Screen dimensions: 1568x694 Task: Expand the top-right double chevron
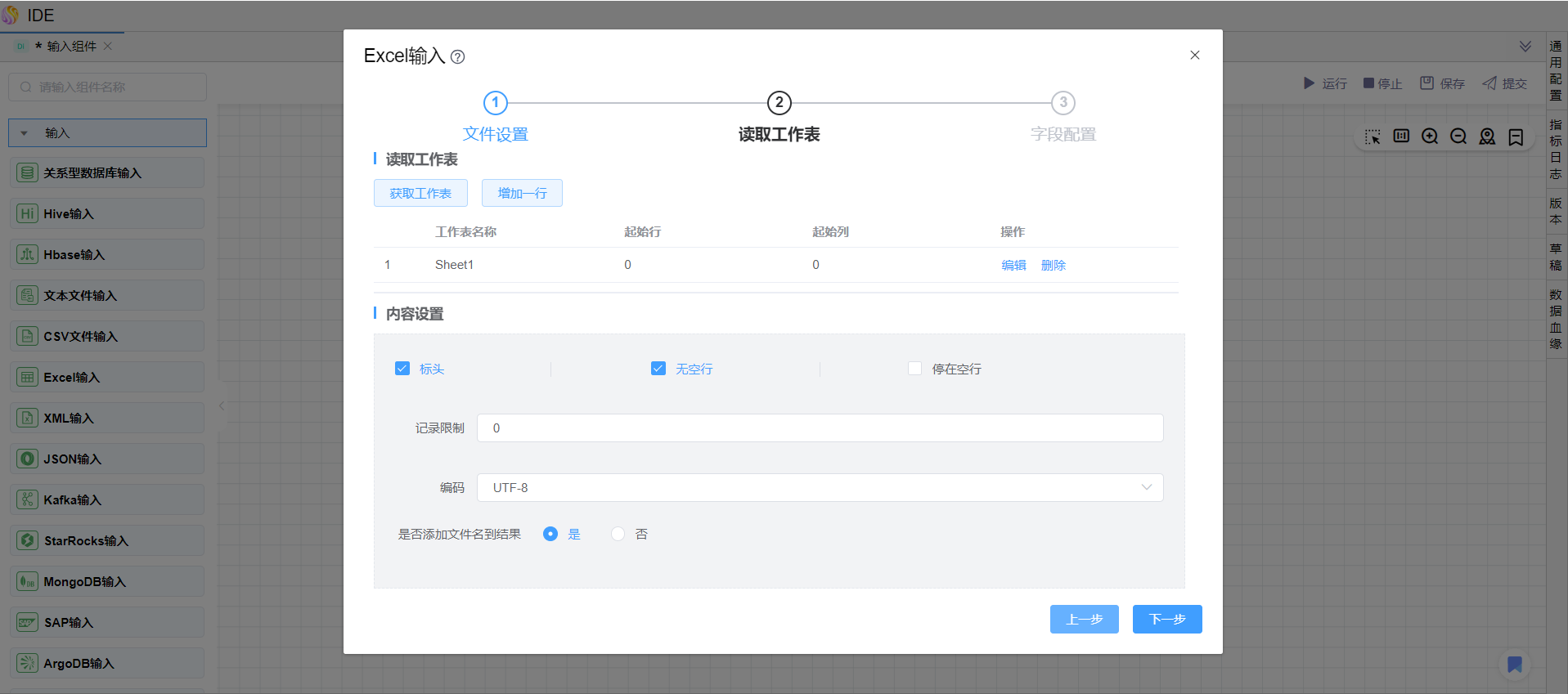coord(1525,47)
